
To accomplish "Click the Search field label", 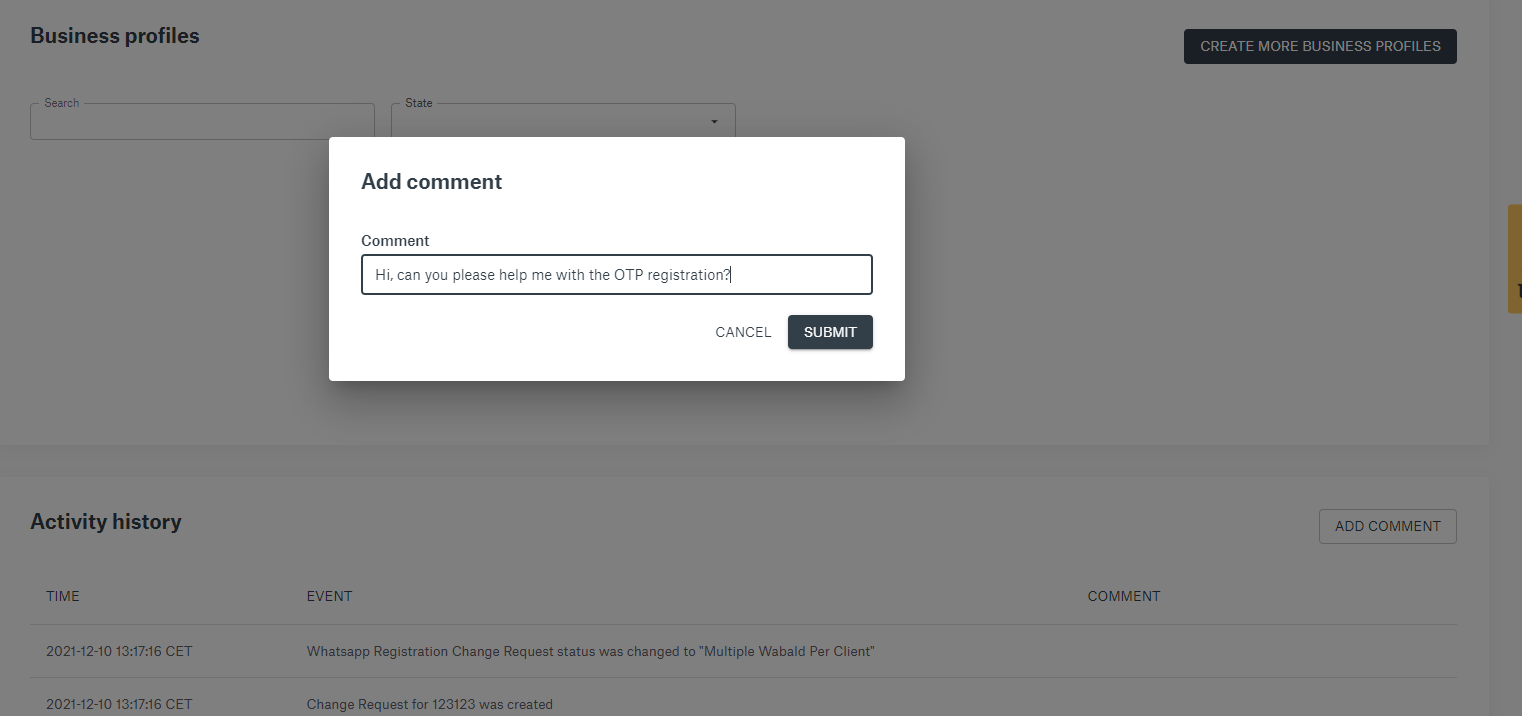I will coord(61,103).
